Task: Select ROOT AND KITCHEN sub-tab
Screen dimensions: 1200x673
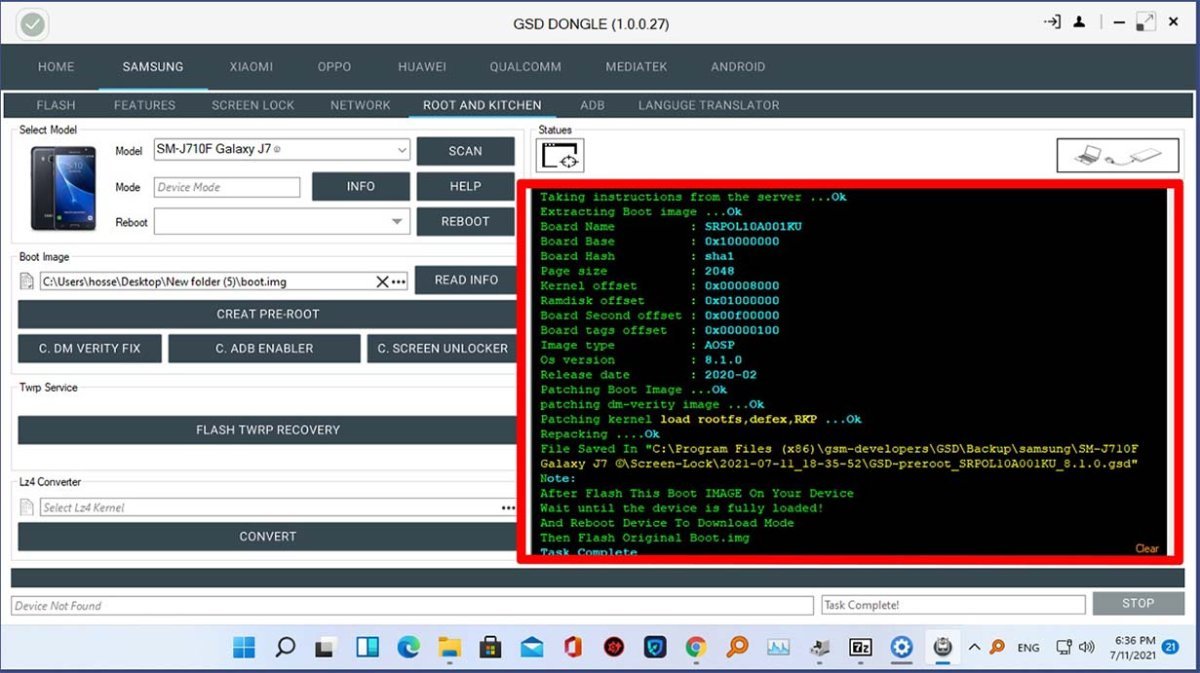Action: point(482,105)
